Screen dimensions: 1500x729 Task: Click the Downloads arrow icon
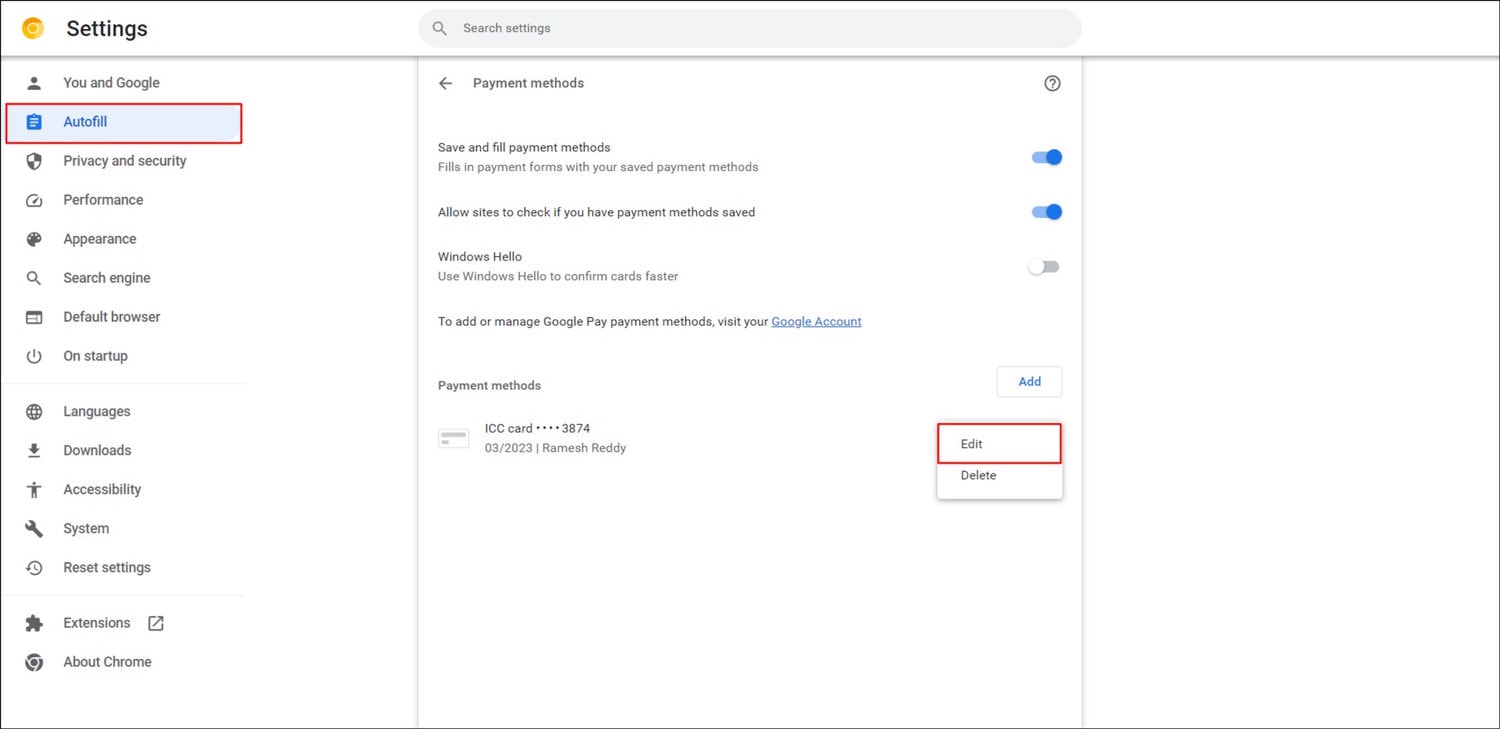coord(34,450)
